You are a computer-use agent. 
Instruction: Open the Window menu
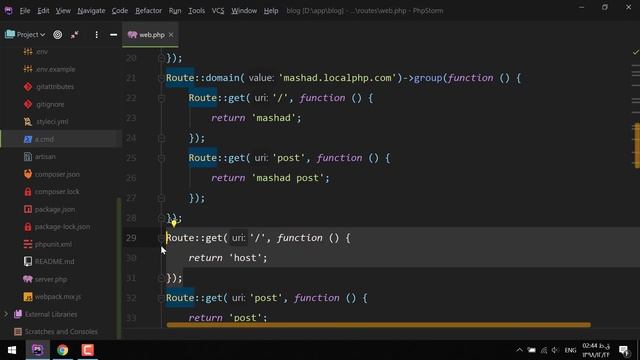(244, 11)
